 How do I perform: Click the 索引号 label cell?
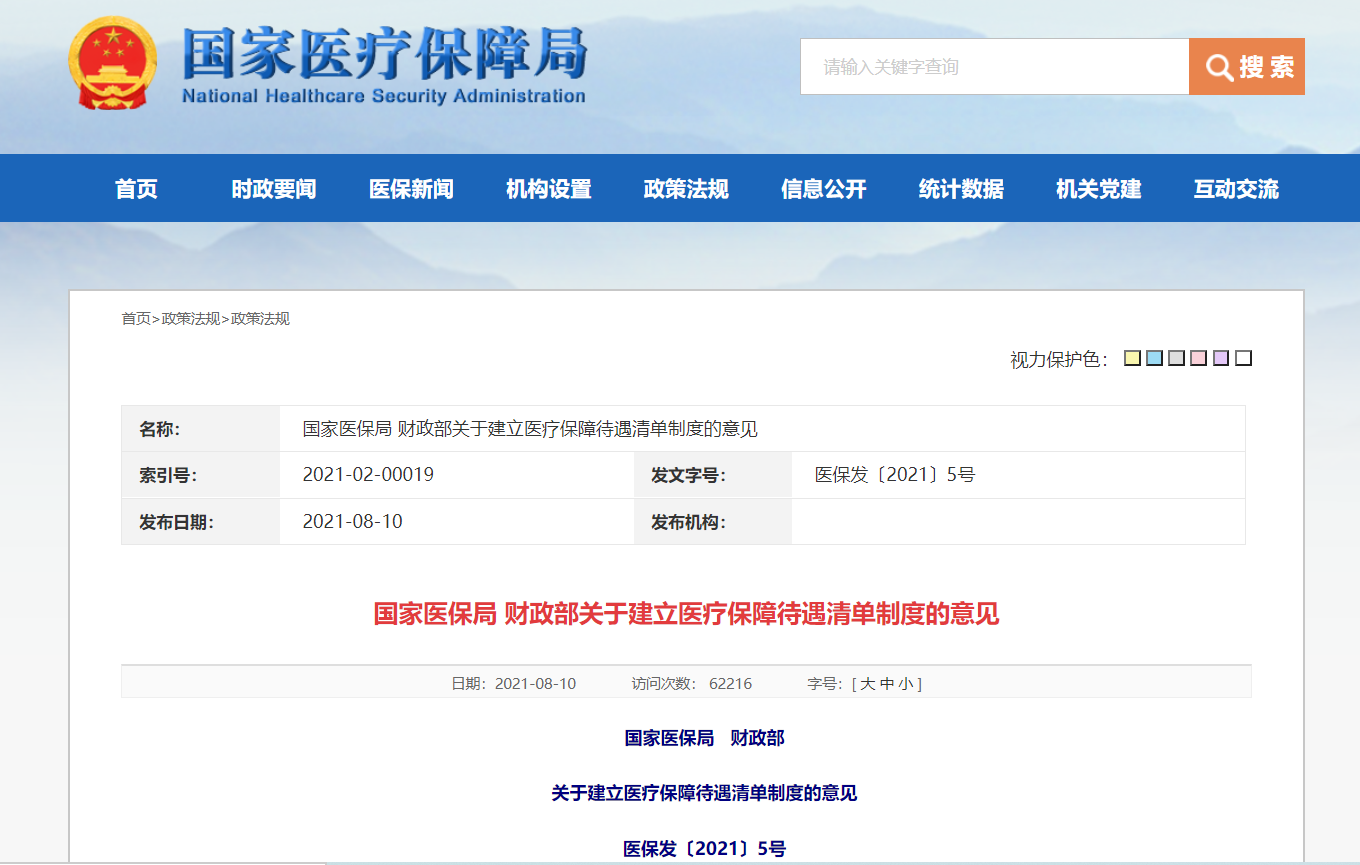200,475
